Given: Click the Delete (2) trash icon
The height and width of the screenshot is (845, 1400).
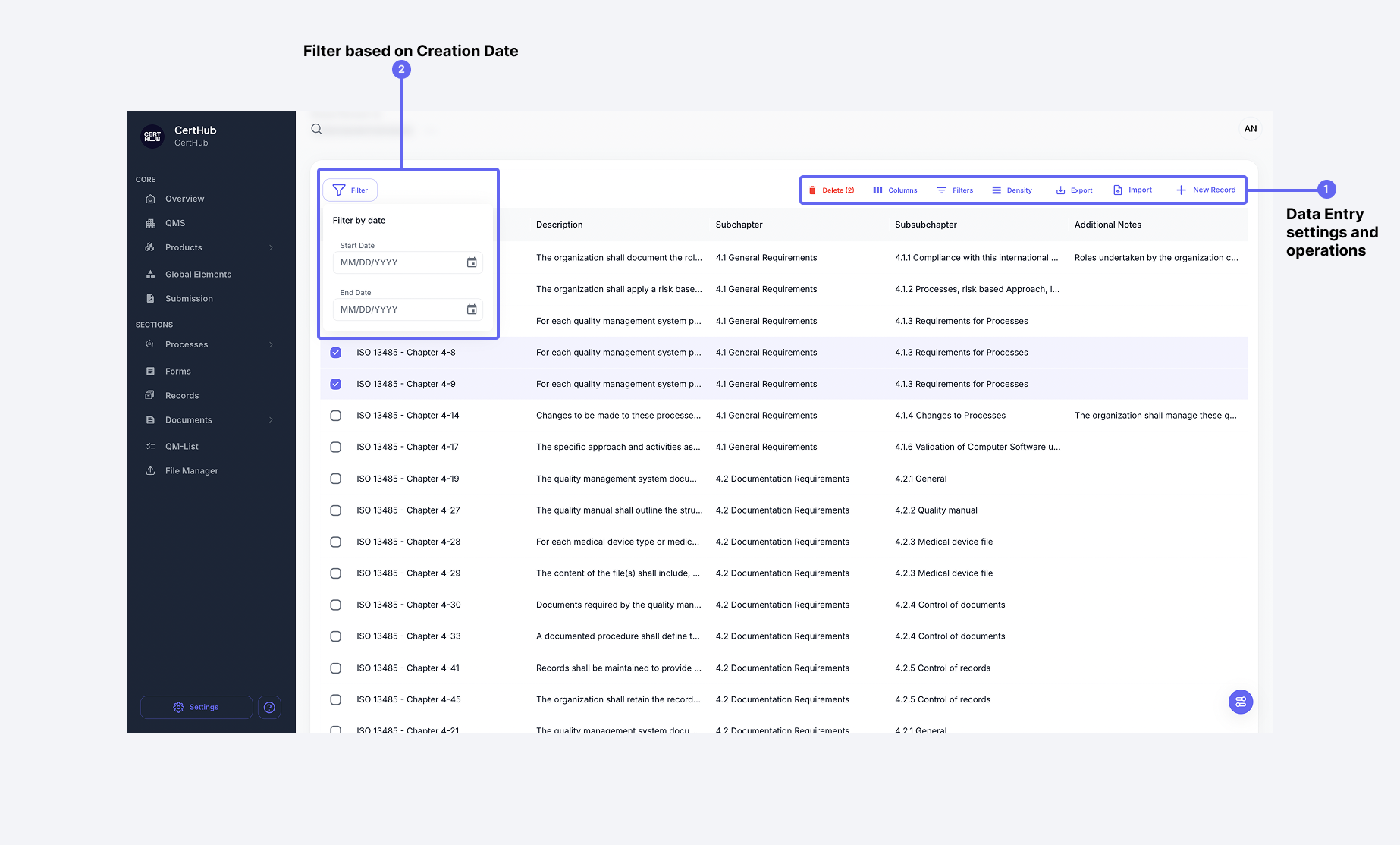Looking at the screenshot, I should tap(812, 190).
